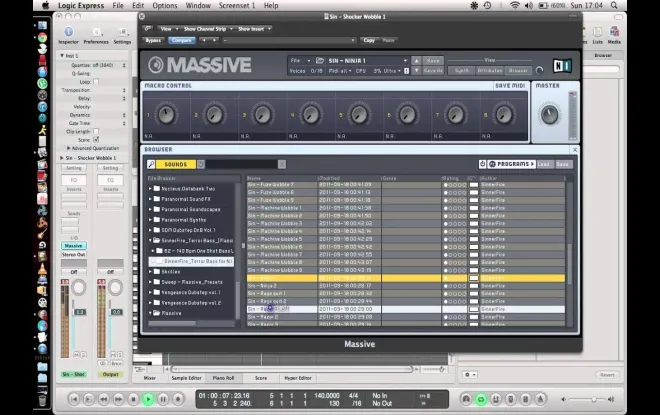Switch to the Piano Roll tab

coord(223,378)
